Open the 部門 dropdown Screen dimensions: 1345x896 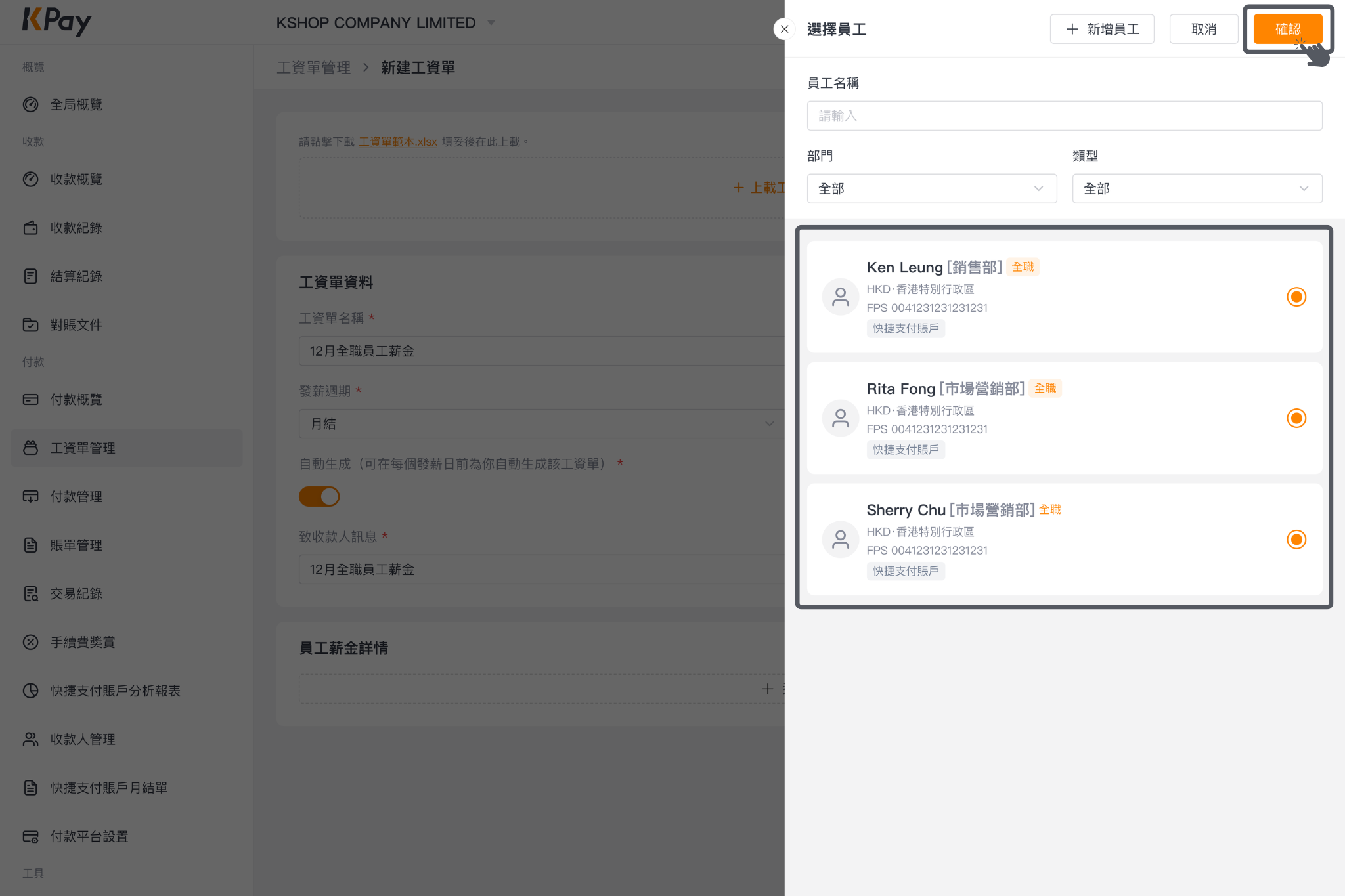click(x=932, y=189)
